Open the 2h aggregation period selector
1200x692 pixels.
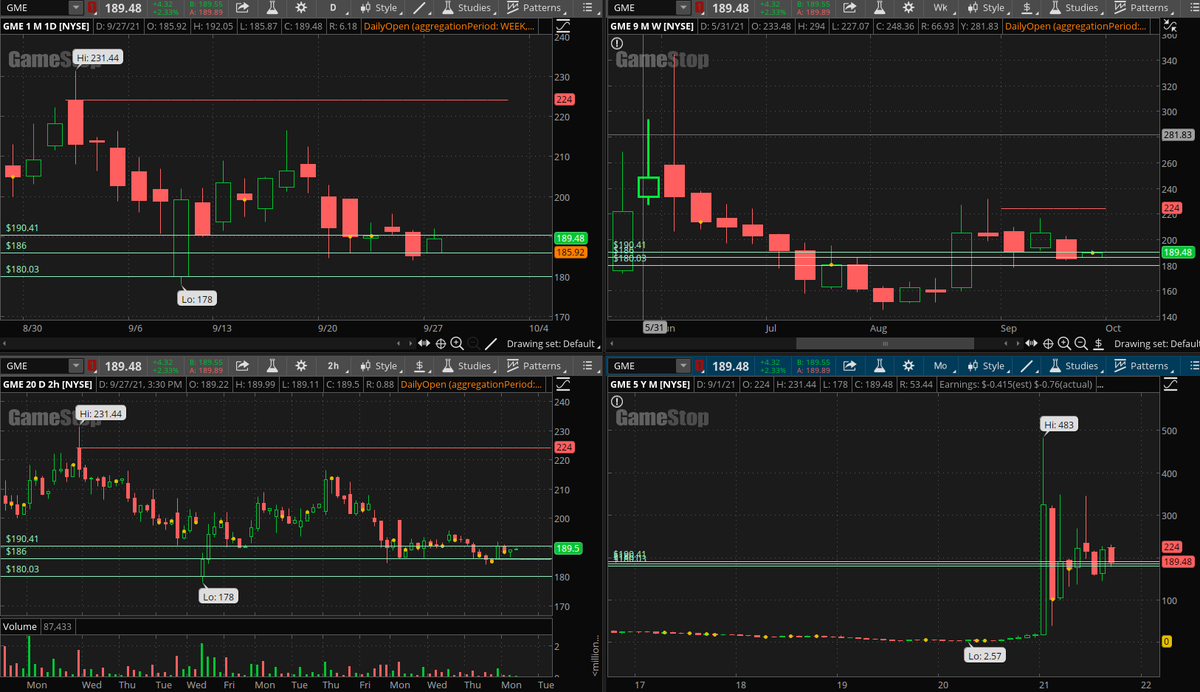(x=336, y=366)
